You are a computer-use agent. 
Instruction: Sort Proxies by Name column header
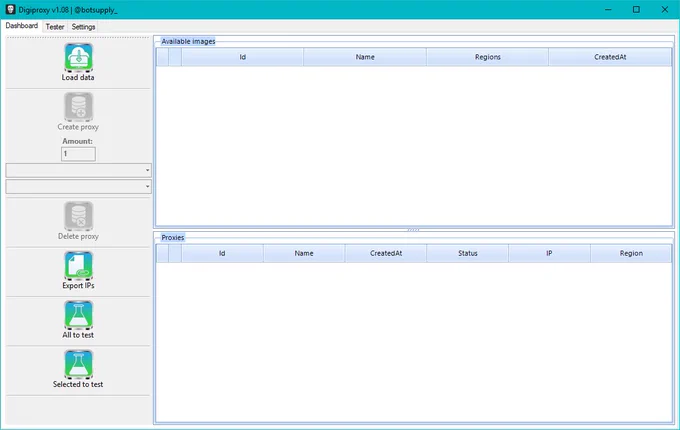(304, 253)
